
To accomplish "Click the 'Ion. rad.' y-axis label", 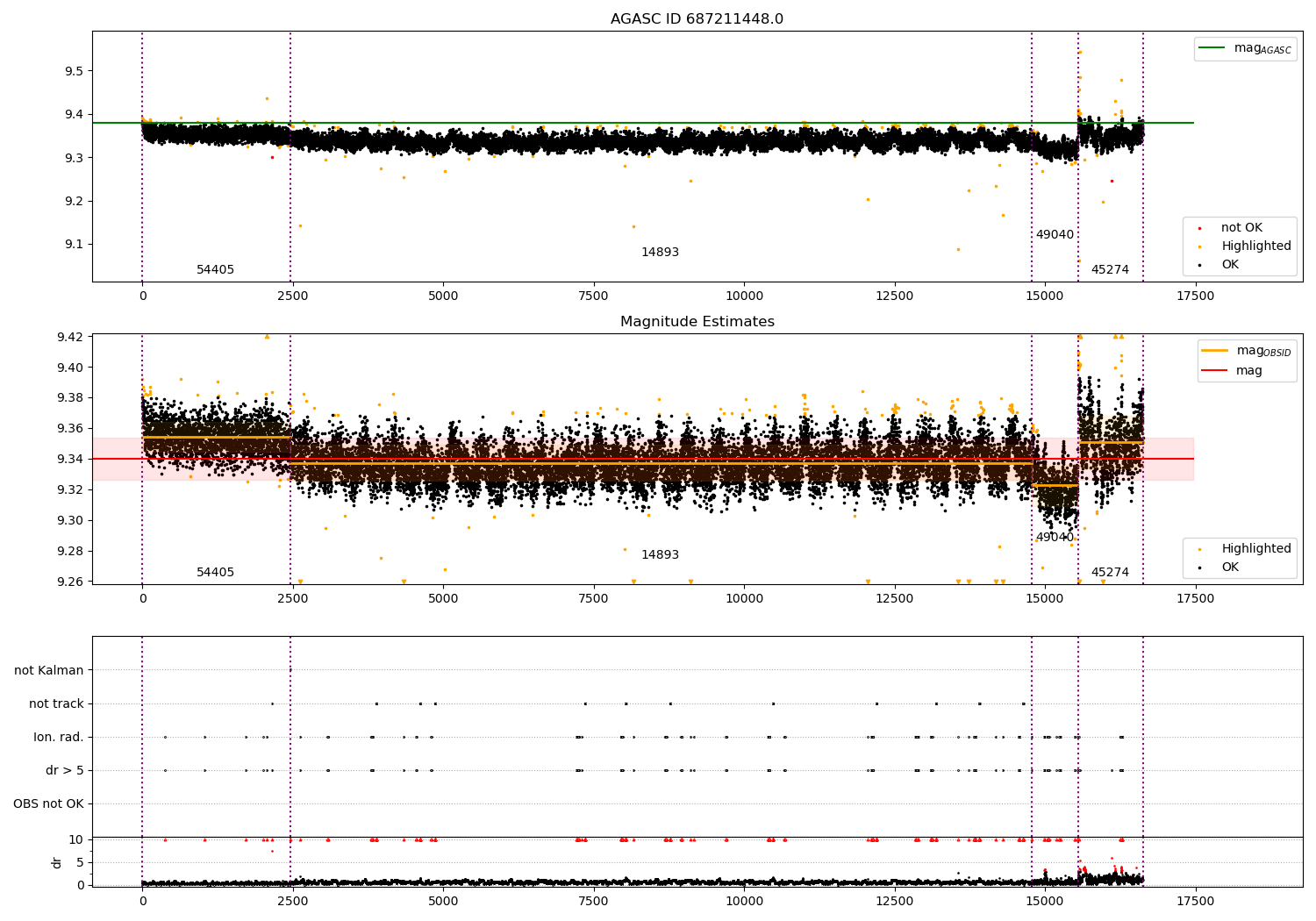I will [59, 738].
